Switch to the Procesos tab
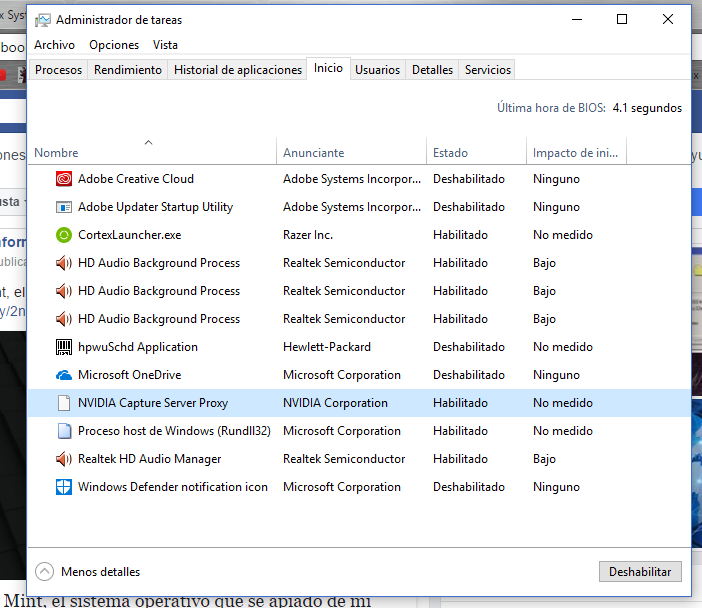 (58, 70)
